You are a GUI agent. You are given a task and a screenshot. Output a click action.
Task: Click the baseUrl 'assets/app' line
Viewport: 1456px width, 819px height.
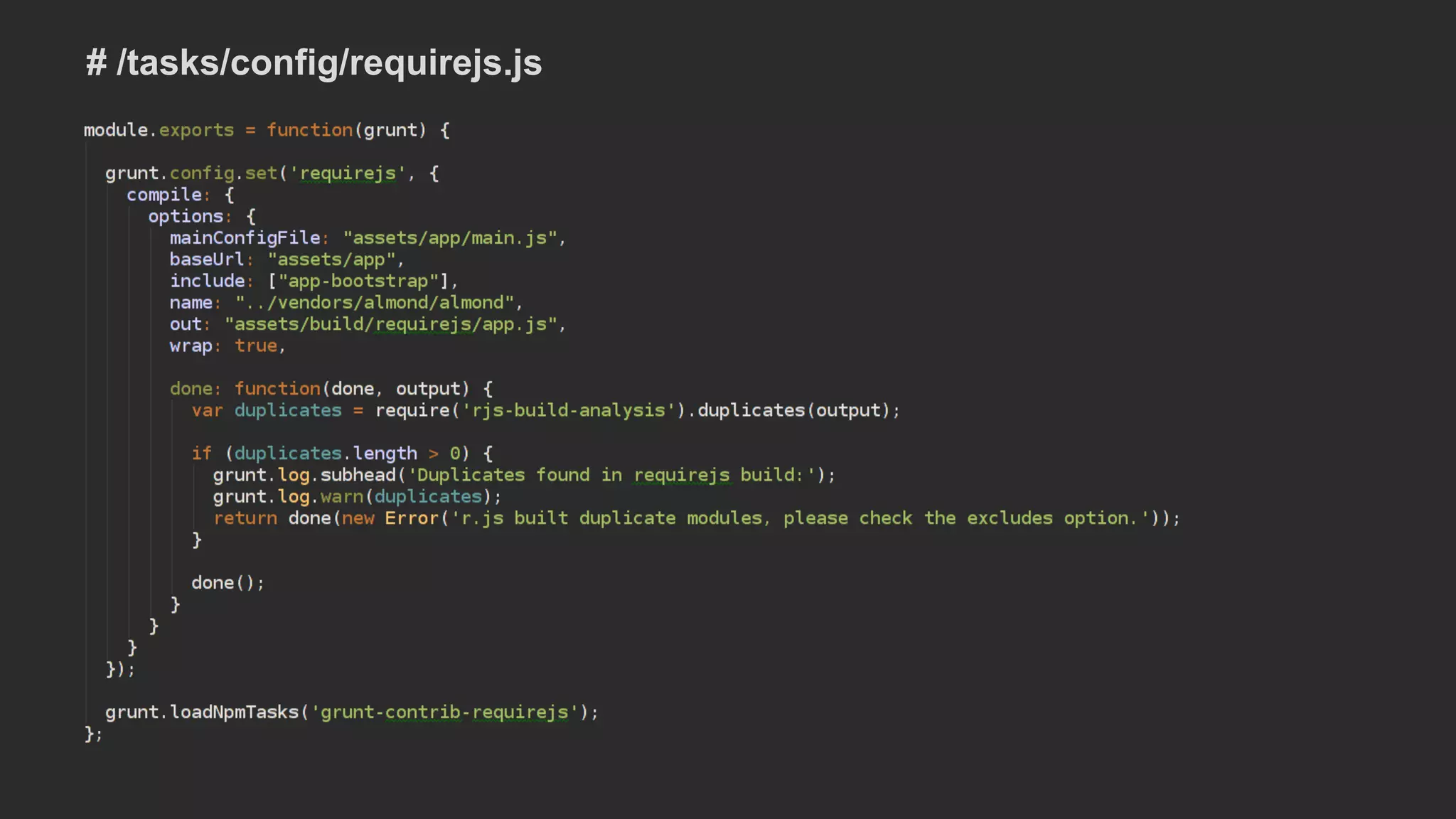point(287,259)
